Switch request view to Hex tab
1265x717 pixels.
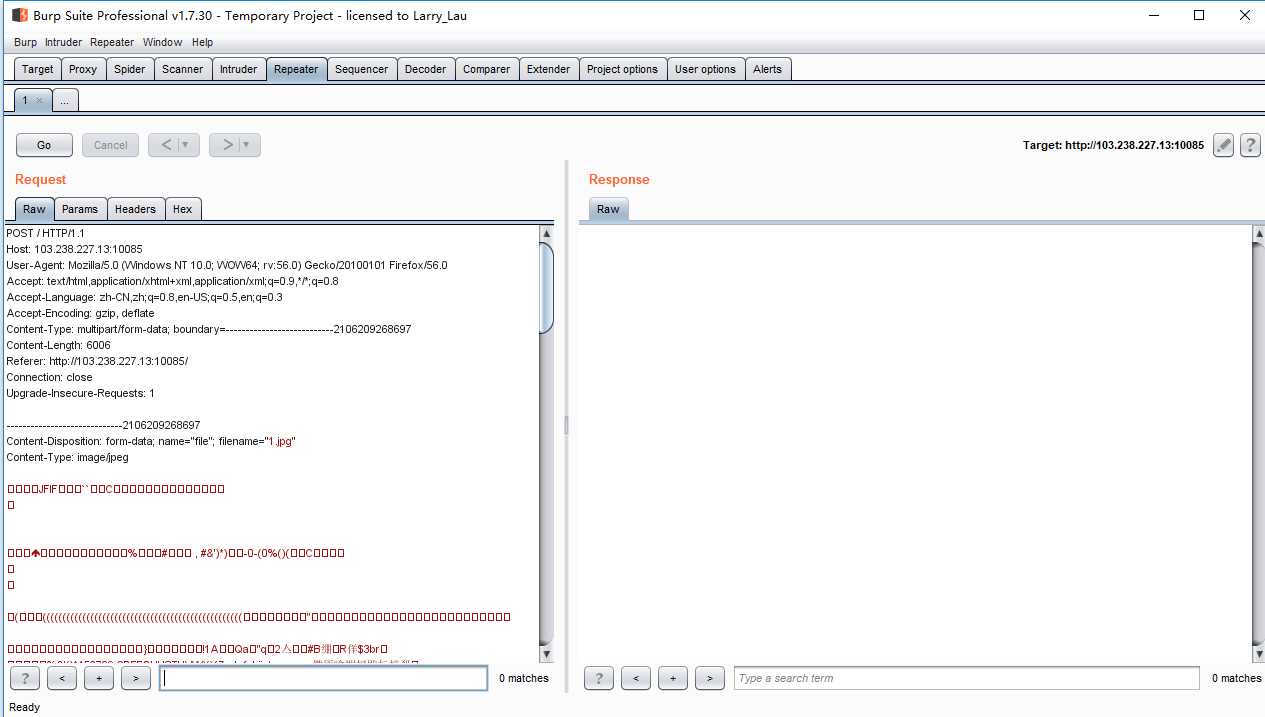[182, 209]
